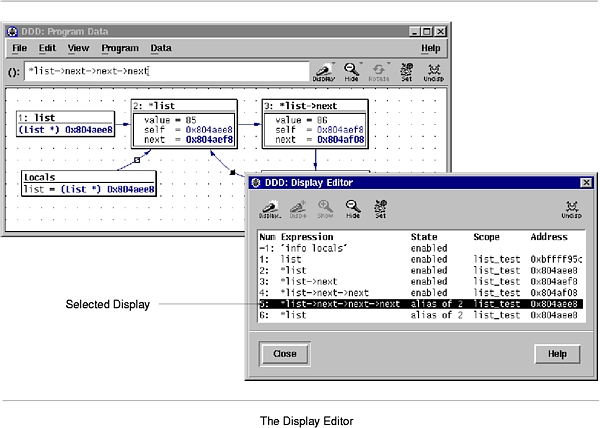Open the Help menu in Program Data
Viewport: 600px width, 428px height.
430,48
